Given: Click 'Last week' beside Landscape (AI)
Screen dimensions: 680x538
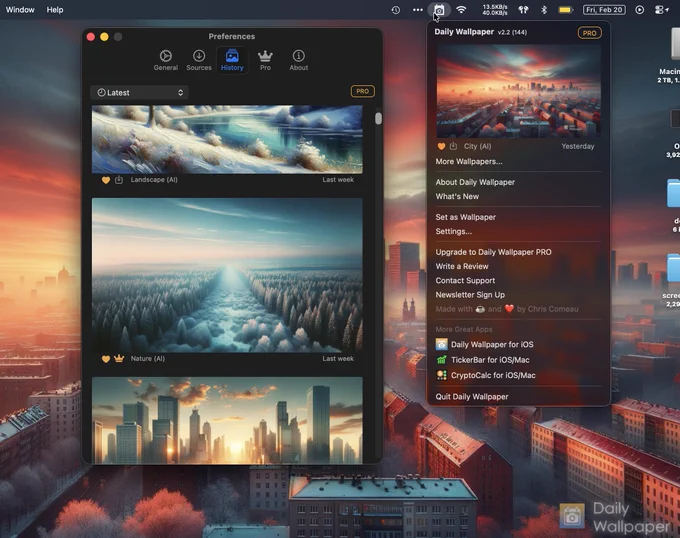Looking at the screenshot, I should 338,179.
